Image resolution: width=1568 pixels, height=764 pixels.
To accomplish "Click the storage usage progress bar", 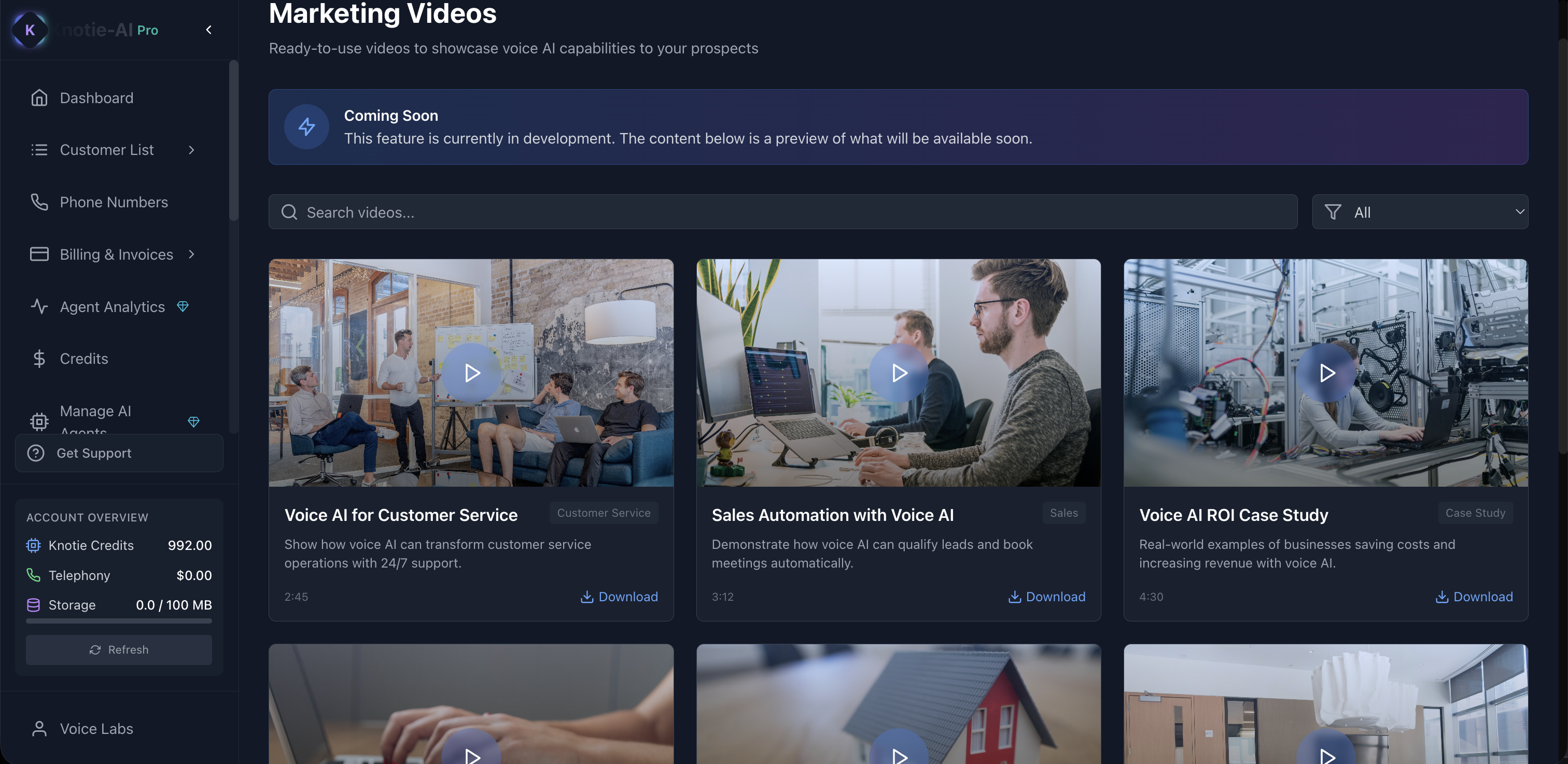I will tap(119, 621).
